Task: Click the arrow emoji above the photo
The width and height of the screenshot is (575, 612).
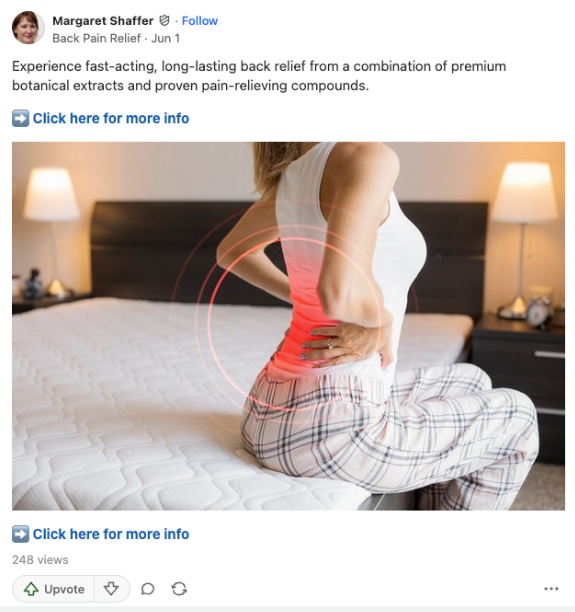Action: [x=20, y=118]
